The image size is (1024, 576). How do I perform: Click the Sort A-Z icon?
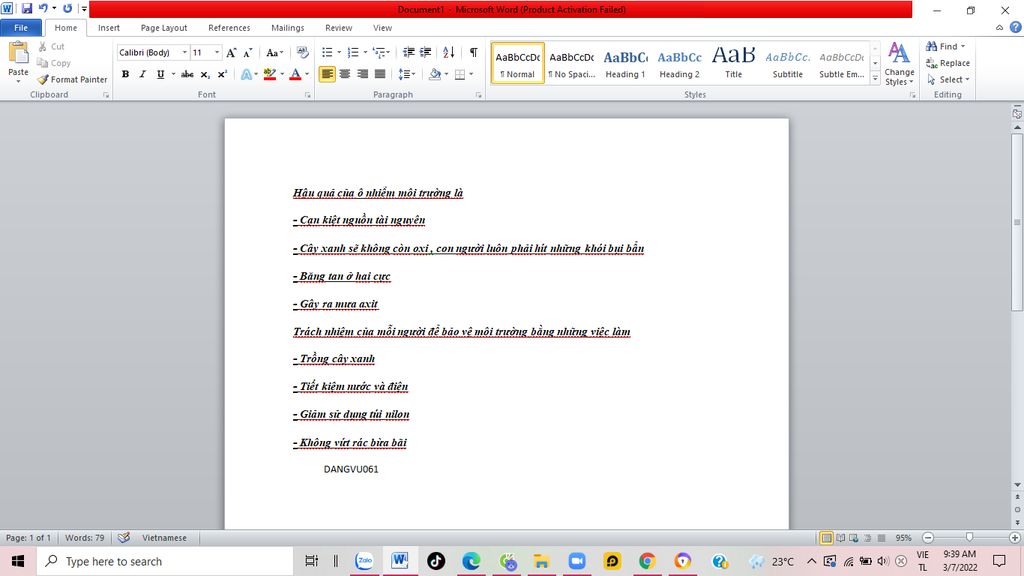449,52
